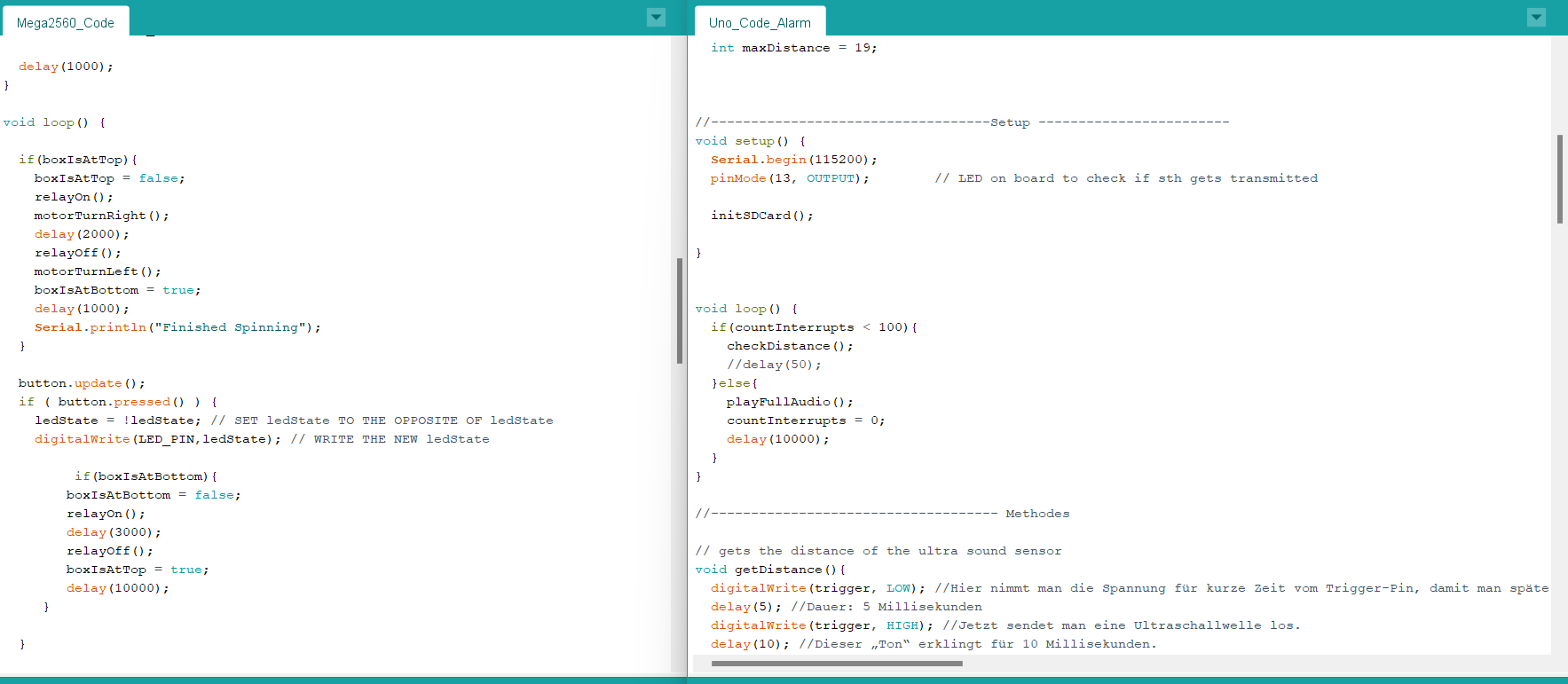The width and height of the screenshot is (1568, 684).
Task: Click the 'pinMode(13, OUTPUT);' line
Action: [790, 178]
